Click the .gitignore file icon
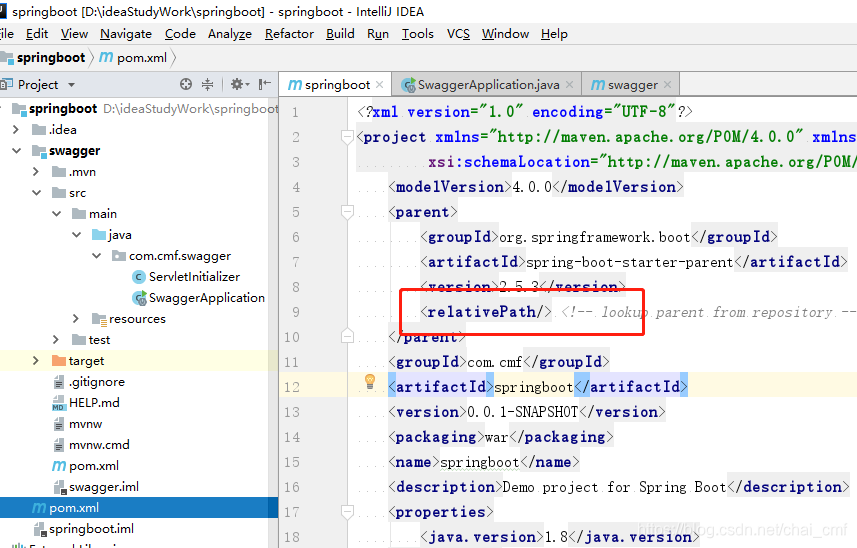 [x=58, y=382]
